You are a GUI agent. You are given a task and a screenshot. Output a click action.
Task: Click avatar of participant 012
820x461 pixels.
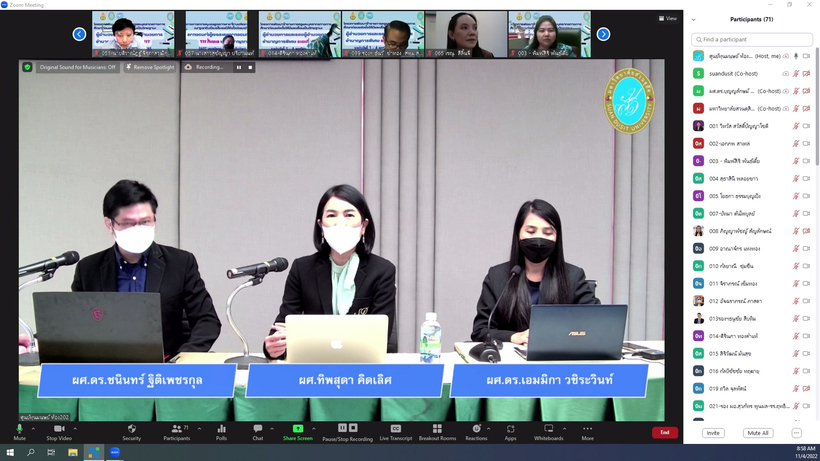pyautogui.click(x=698, y=301)
